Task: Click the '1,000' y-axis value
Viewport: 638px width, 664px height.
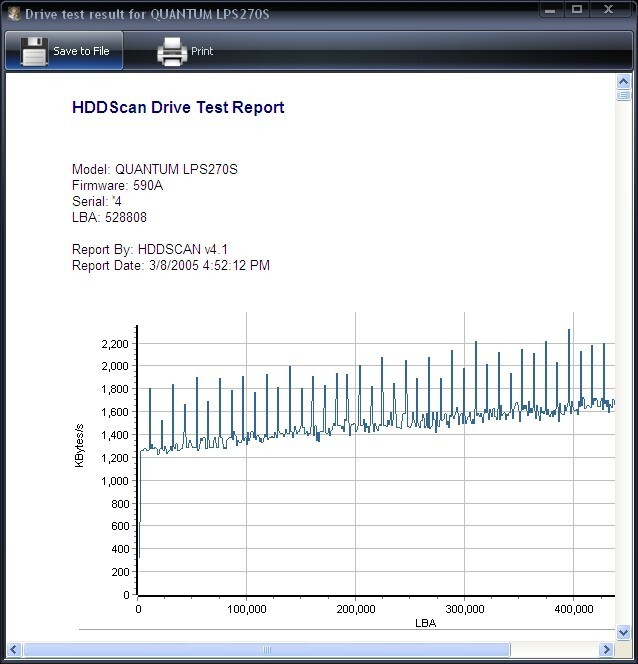Action: coord(115,481)
